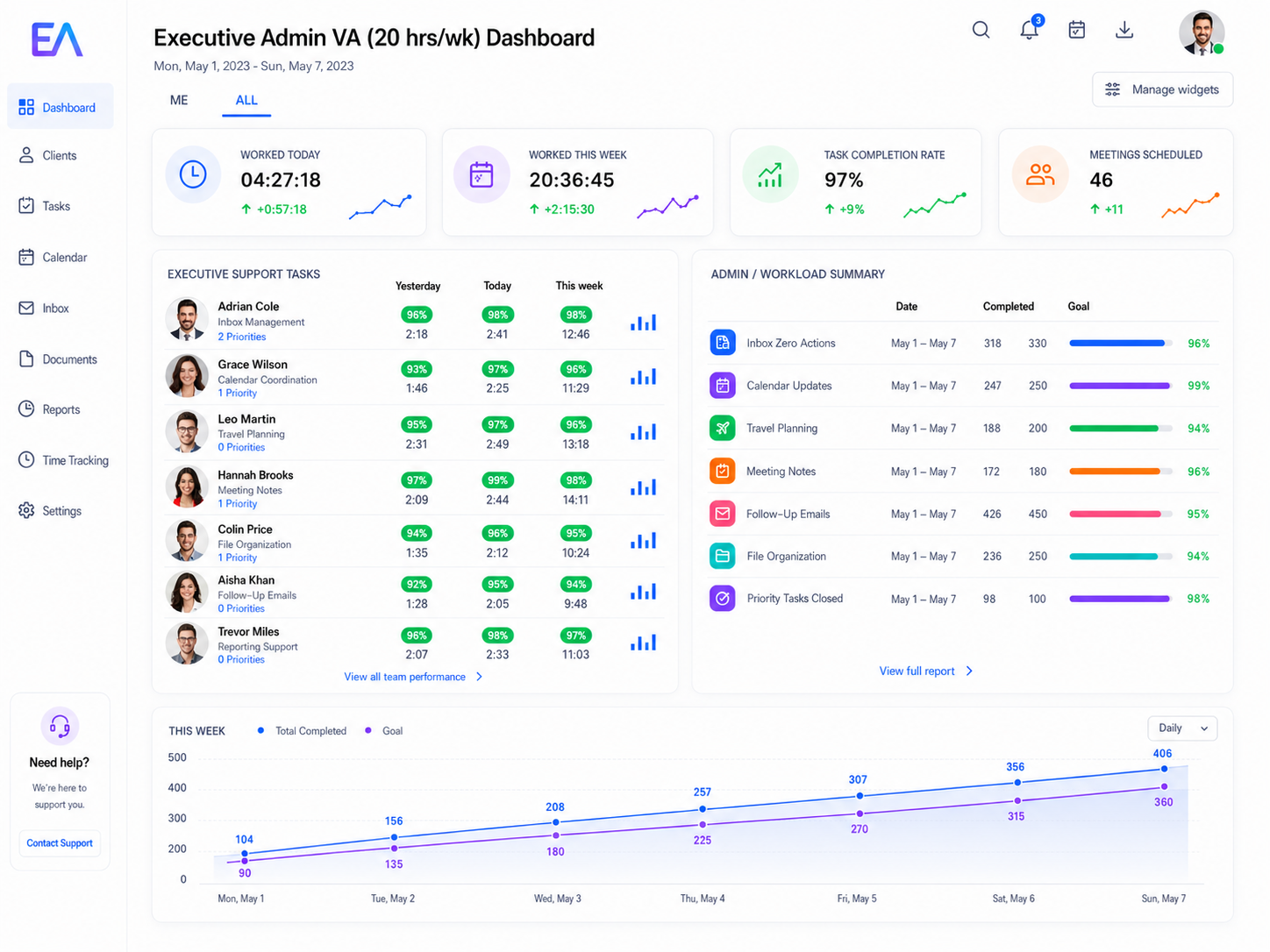Click Trevor Miles profile photo
The width and height of the screenshot is (1270, 952).
pyautogui.click(x=187, y=643)
